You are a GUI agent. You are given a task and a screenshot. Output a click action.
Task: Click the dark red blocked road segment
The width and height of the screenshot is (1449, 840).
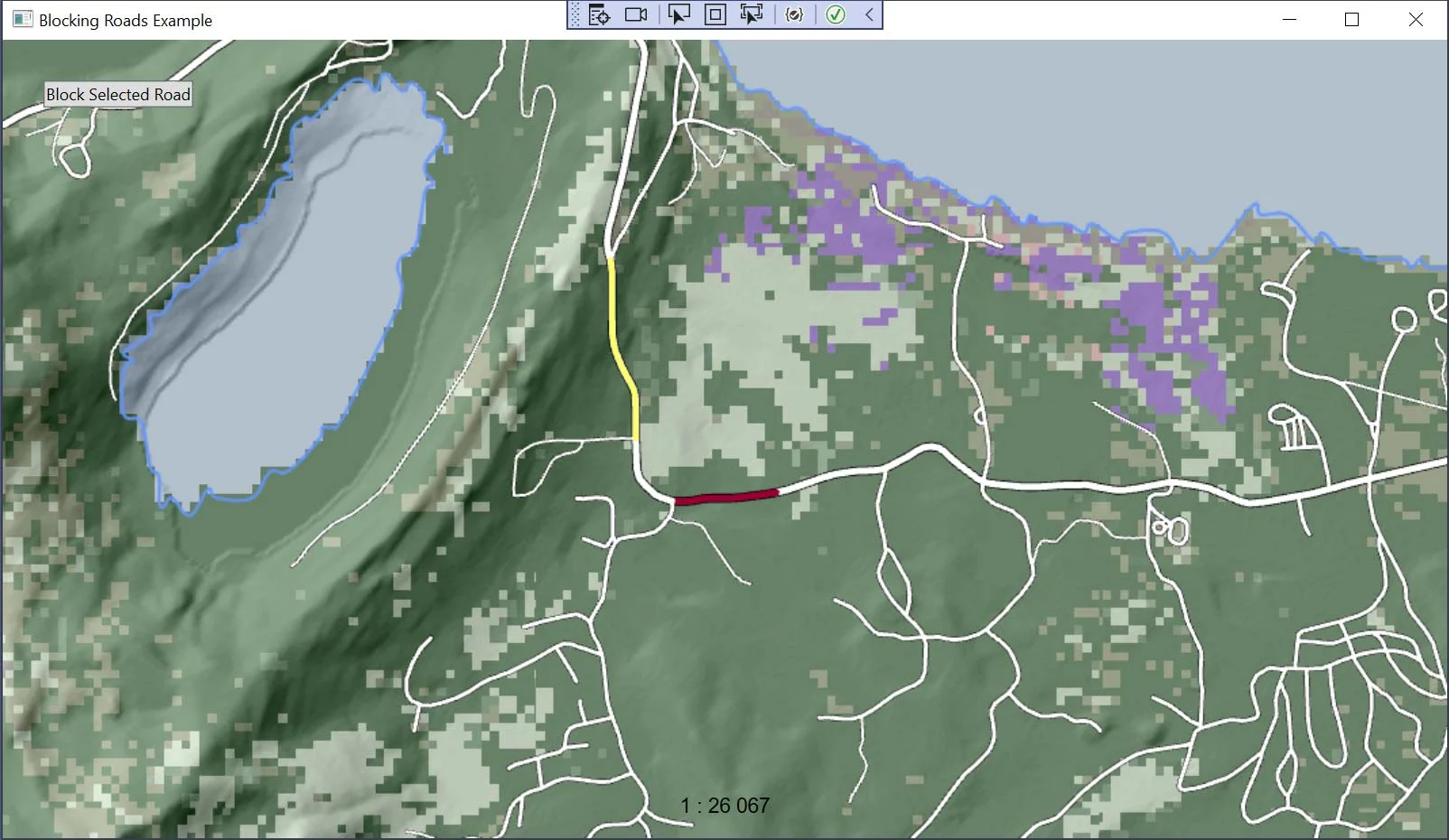pos(725,497)
